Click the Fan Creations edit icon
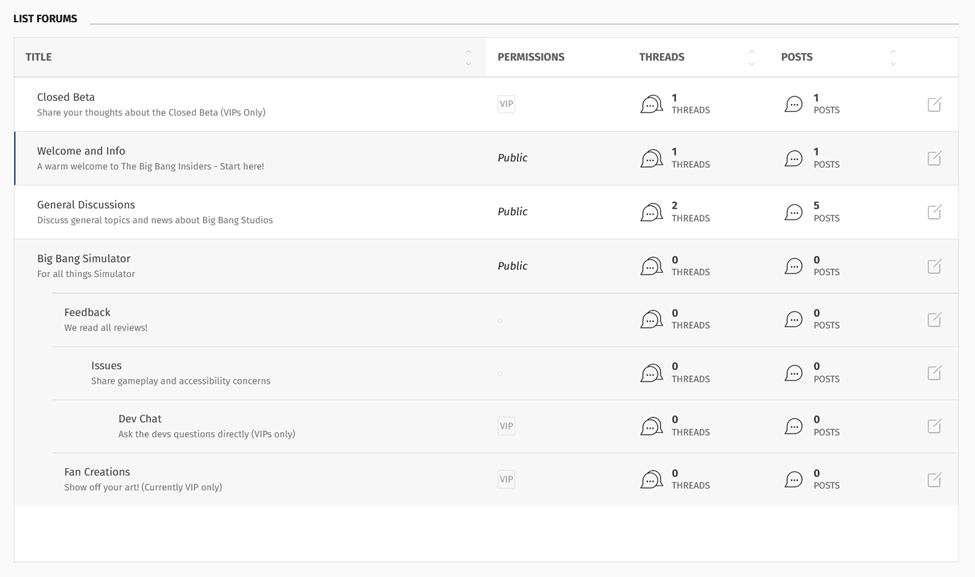 [934, 480]
